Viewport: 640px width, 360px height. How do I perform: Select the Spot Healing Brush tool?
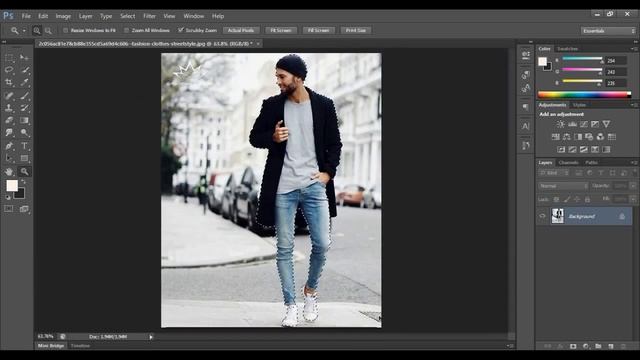(9, 96)
